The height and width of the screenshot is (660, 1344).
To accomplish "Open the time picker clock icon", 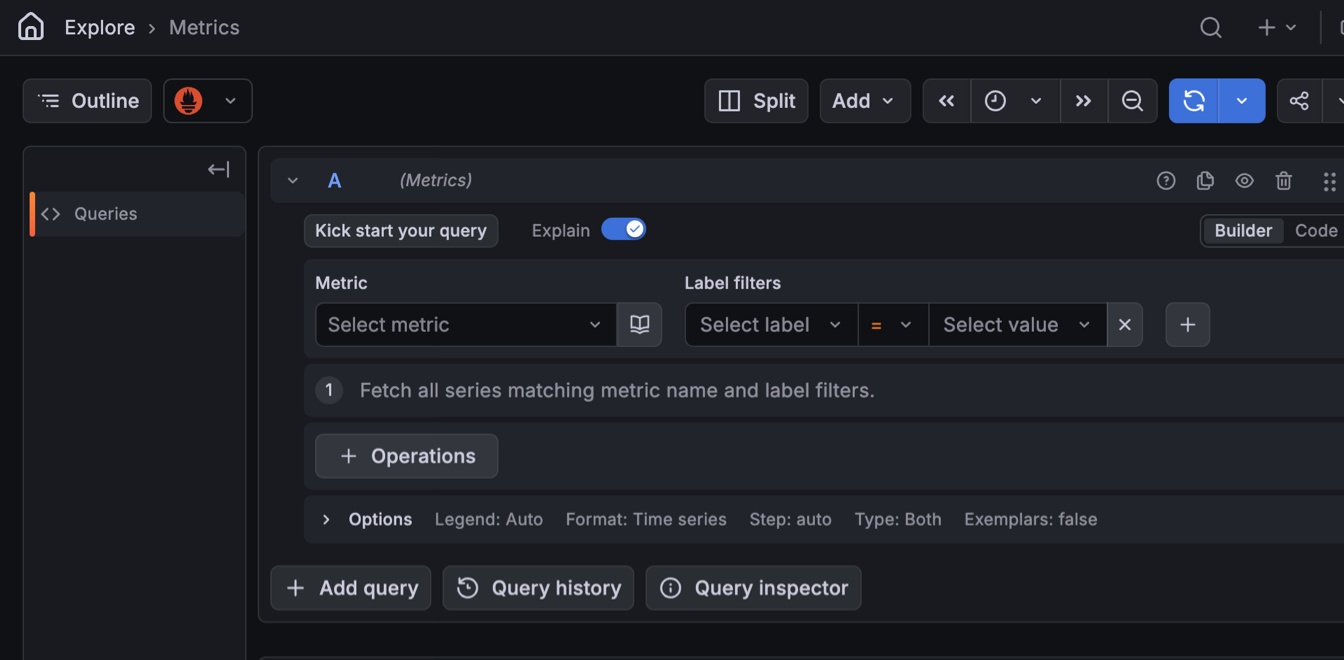I will point(995,101).
